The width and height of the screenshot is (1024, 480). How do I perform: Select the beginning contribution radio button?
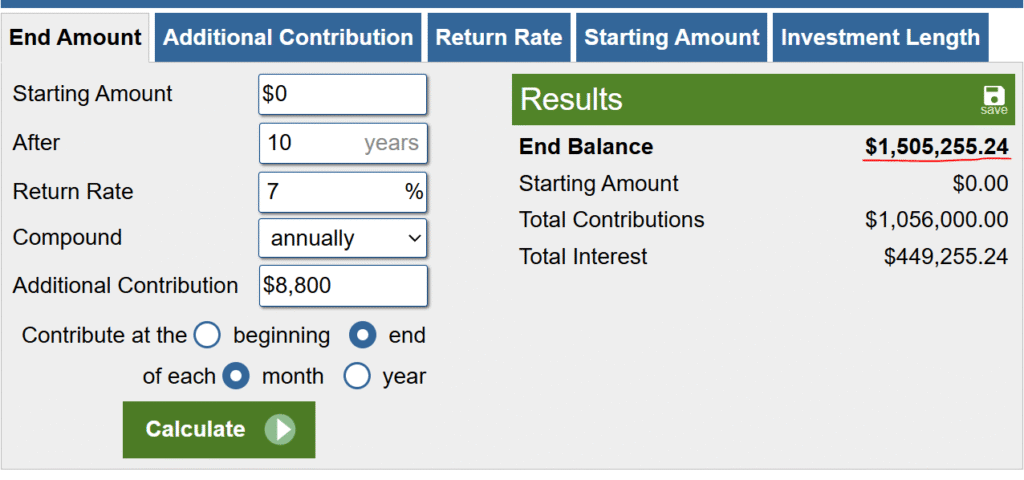(207, 335)
